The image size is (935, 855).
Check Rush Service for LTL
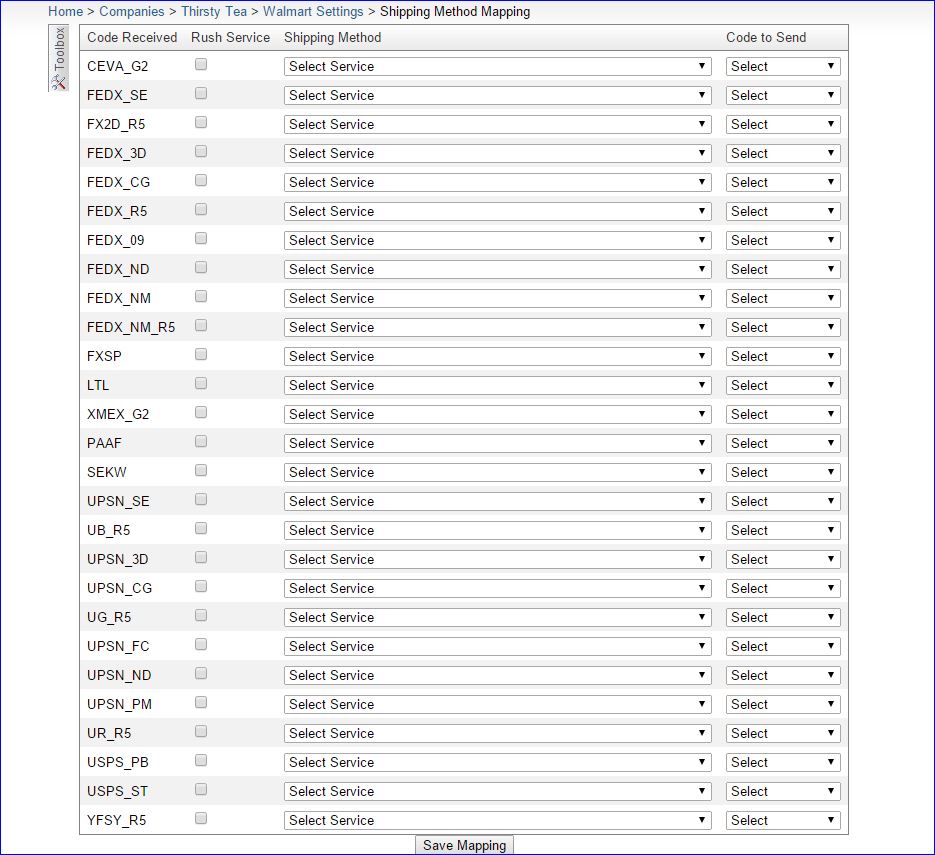pyautogui.click(x=201, y=383)
